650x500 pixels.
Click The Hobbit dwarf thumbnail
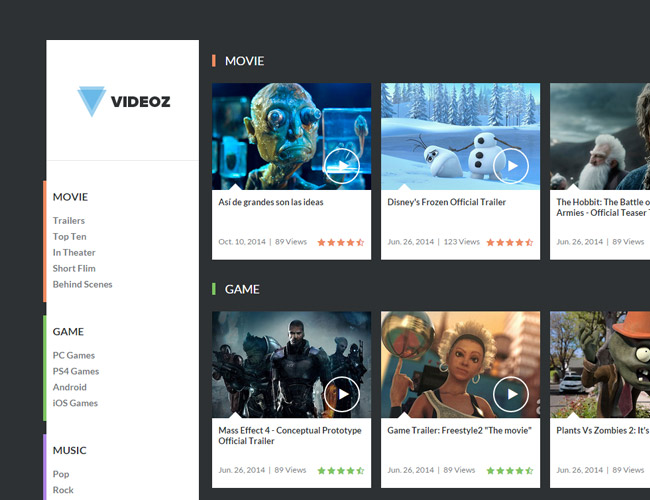pos(600,136)
